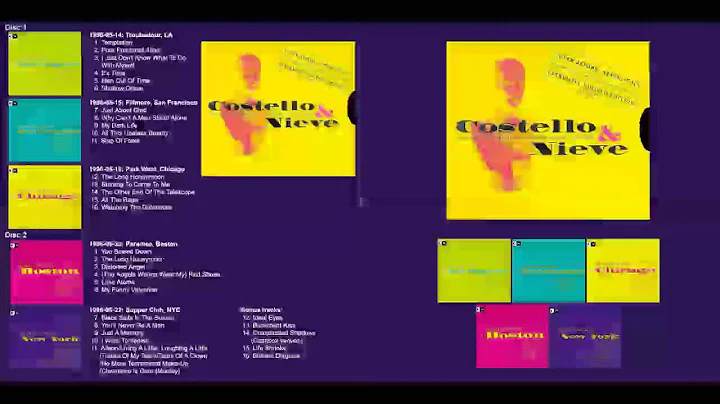720x404 pixels.
Task: Select the teal cover in the right grid
Action: (x=549, y=270)
